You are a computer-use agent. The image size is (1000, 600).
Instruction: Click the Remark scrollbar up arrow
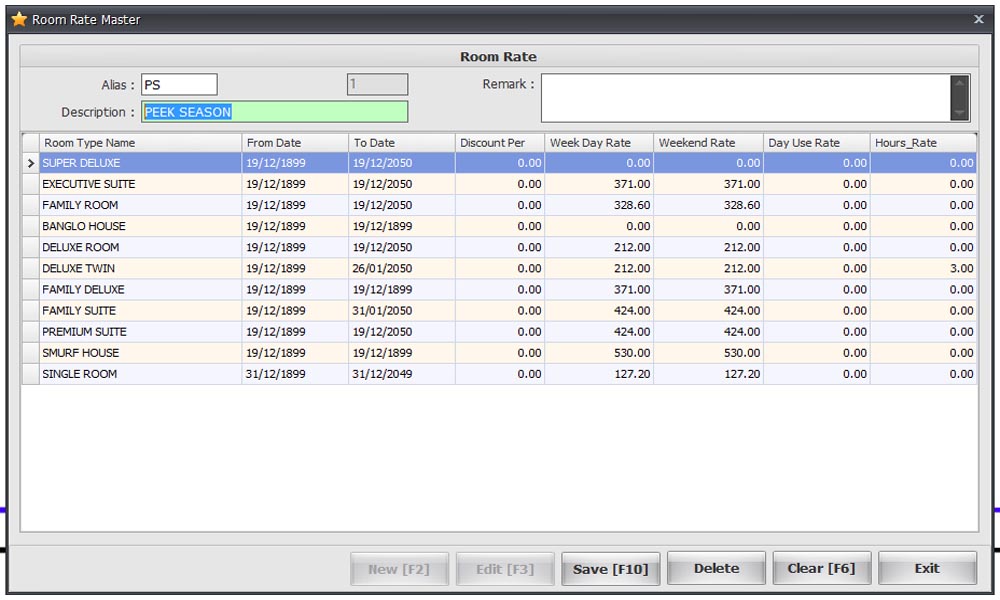point(960,82)
